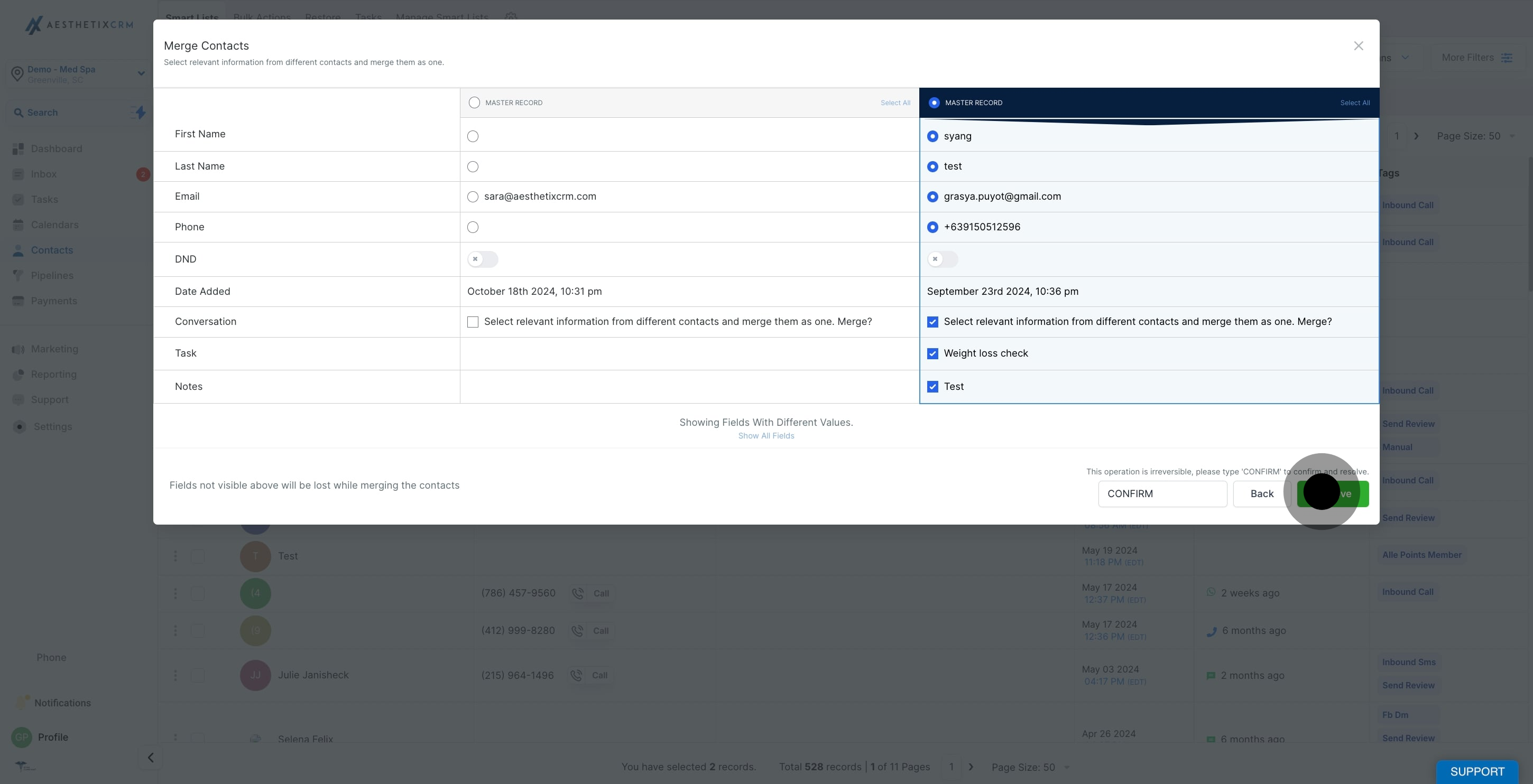This screenshot has width=1533, height=784.
Task: Click Alle Points Member tag
Action: coord(1421,555)
